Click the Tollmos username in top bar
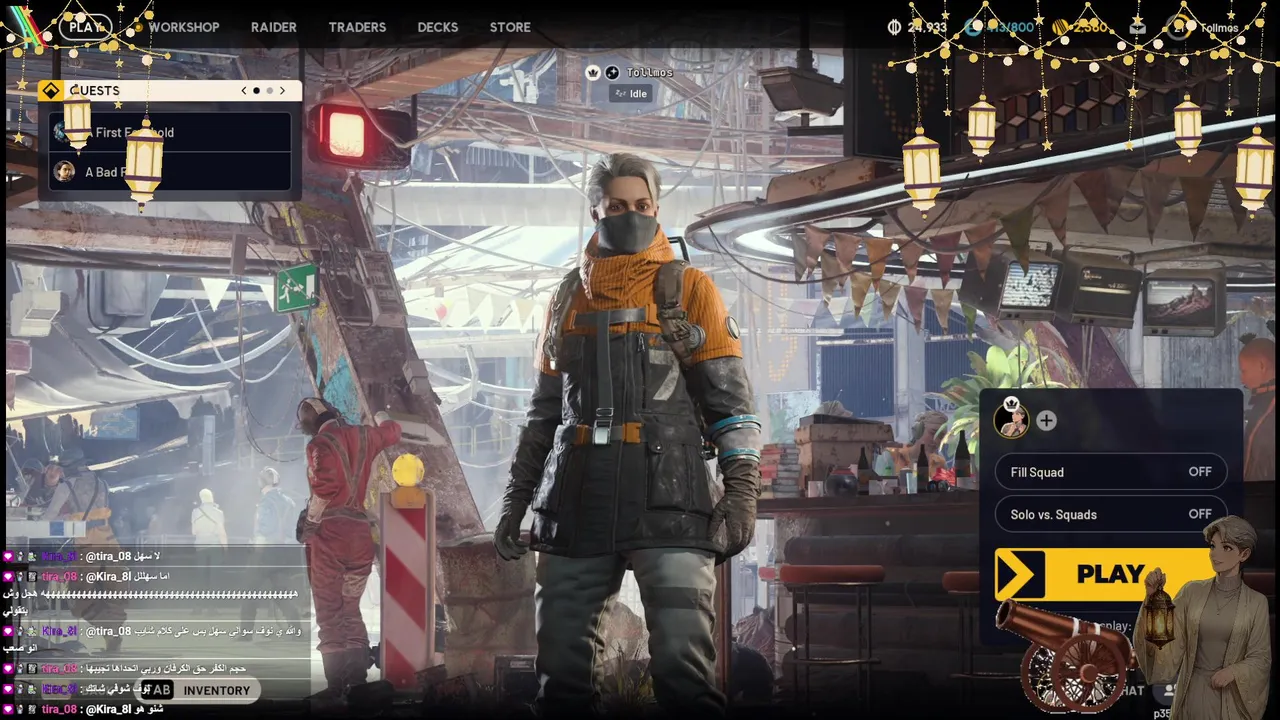 [x=1219, y=28]
